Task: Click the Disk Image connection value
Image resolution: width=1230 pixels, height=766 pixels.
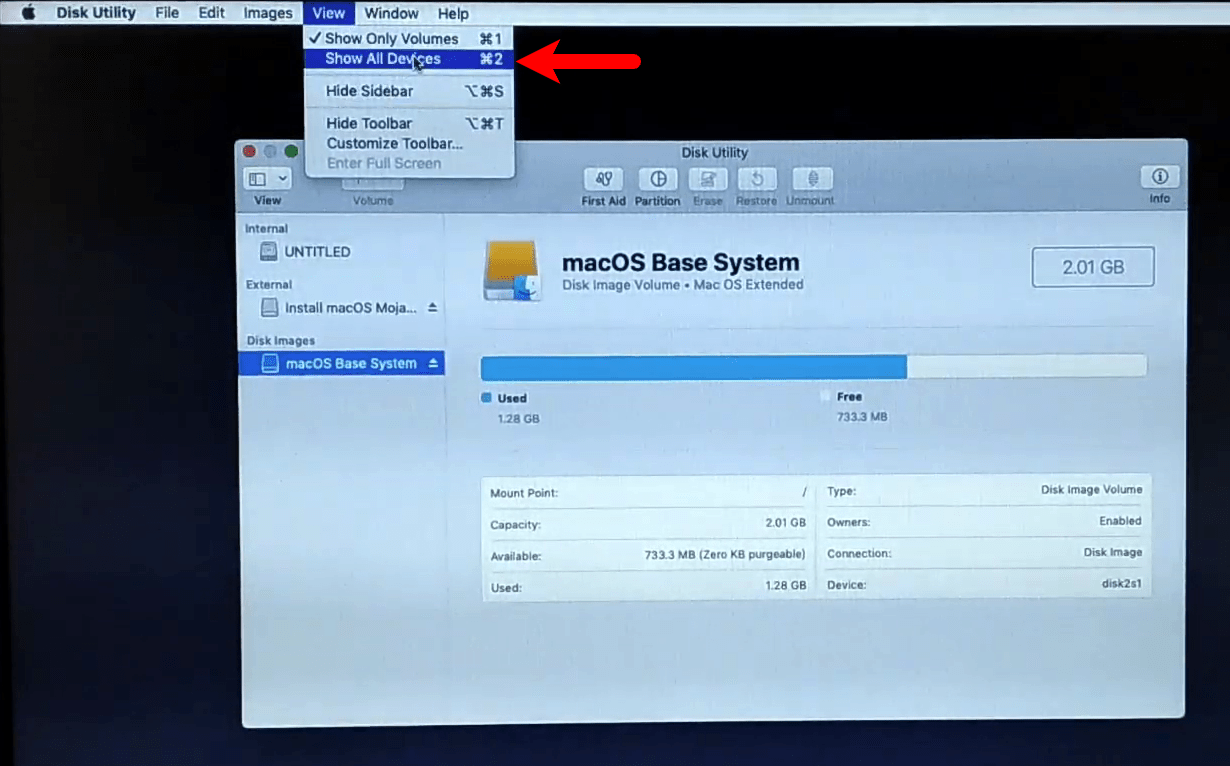Action: (x=1113, y=552)
